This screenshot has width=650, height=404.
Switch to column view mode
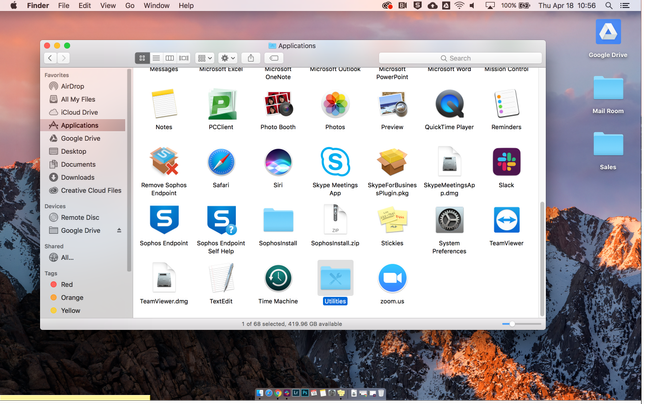pyautogui.click(x=170, y=58)
